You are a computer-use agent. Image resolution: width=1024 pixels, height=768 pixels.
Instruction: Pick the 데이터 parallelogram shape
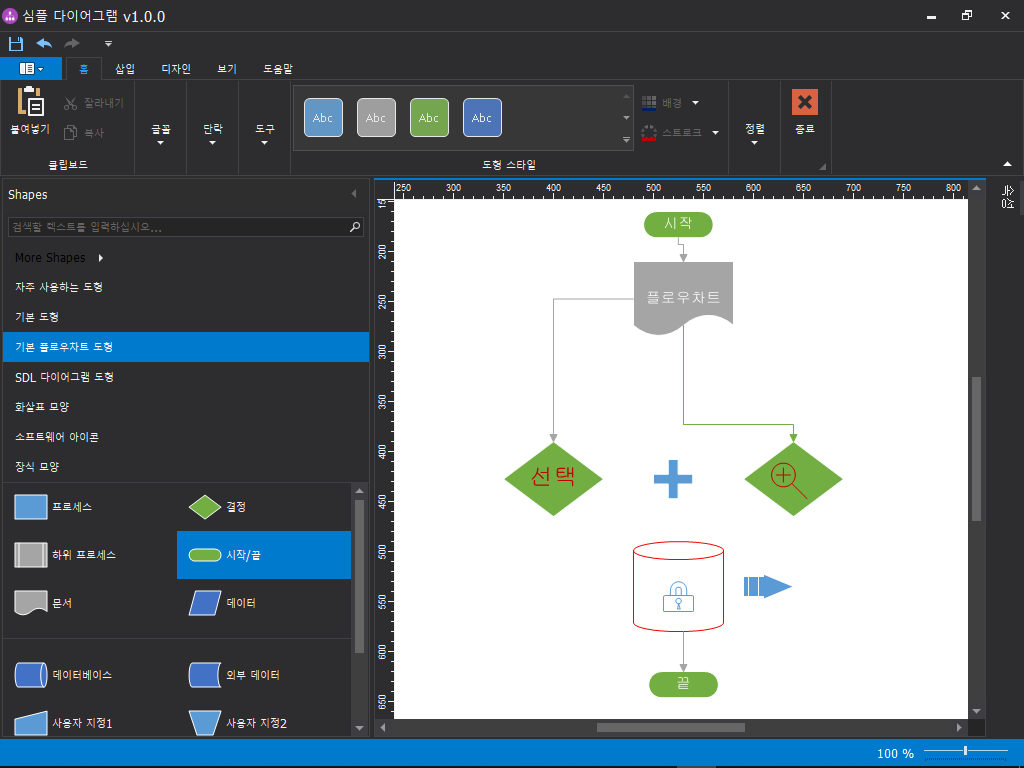point(264,603)
